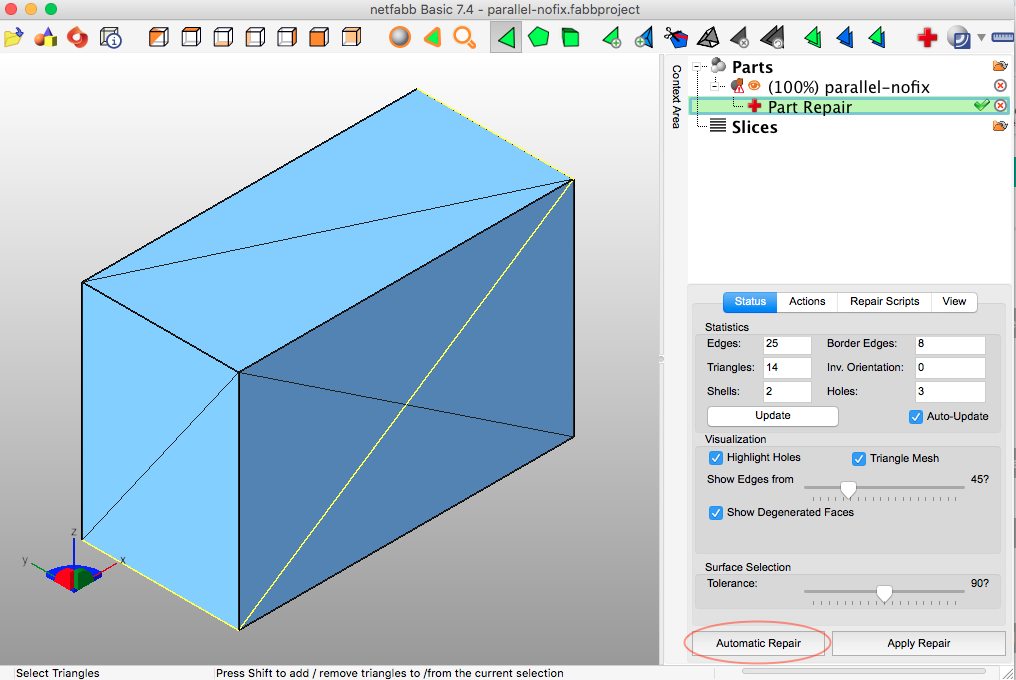Select the right-side view cube icon
The width and height of the screenshot is (1016, 680).
tap(286, 38)
